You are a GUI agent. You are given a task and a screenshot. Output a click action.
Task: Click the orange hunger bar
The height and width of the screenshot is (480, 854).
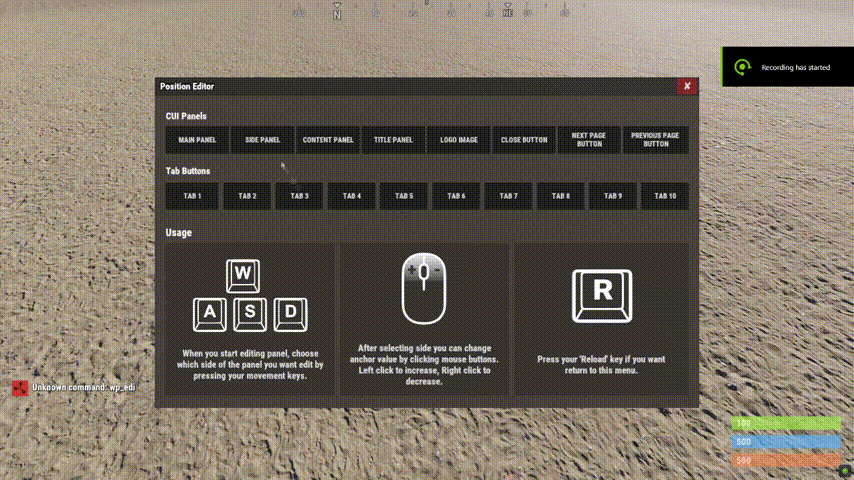pyautogui.click(x=786, y=460)
